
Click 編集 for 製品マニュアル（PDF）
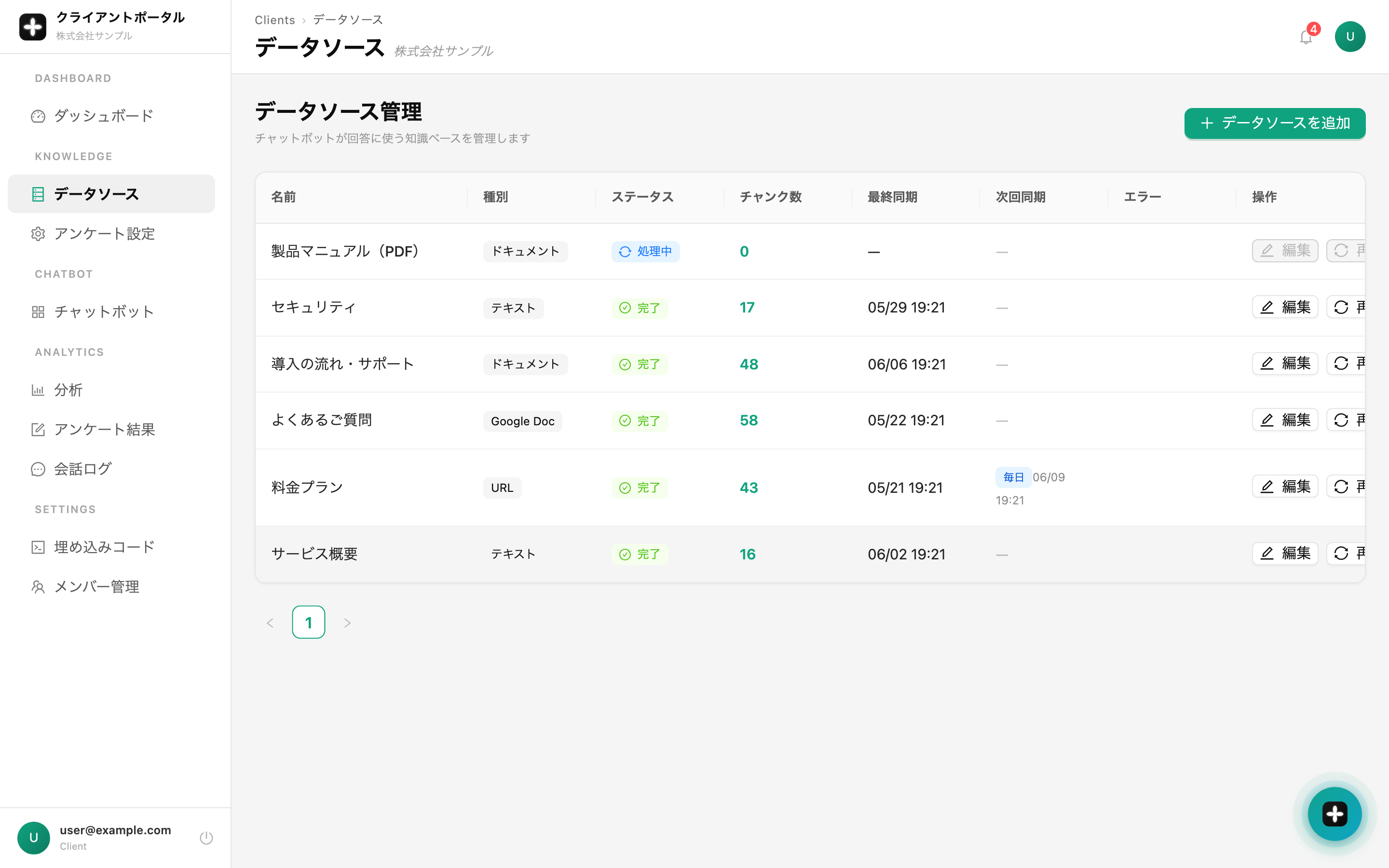tap(1285, 251)
